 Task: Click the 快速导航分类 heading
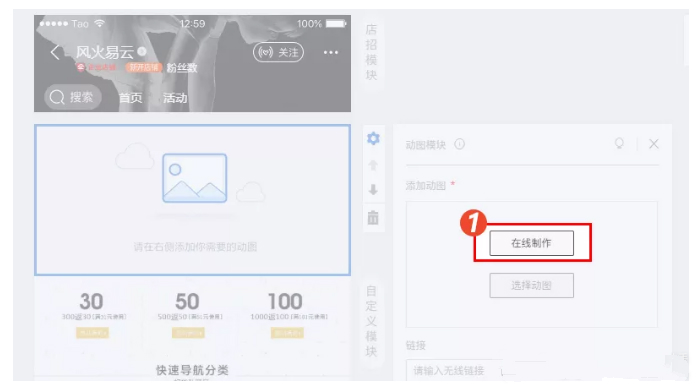tap(192, 370)
